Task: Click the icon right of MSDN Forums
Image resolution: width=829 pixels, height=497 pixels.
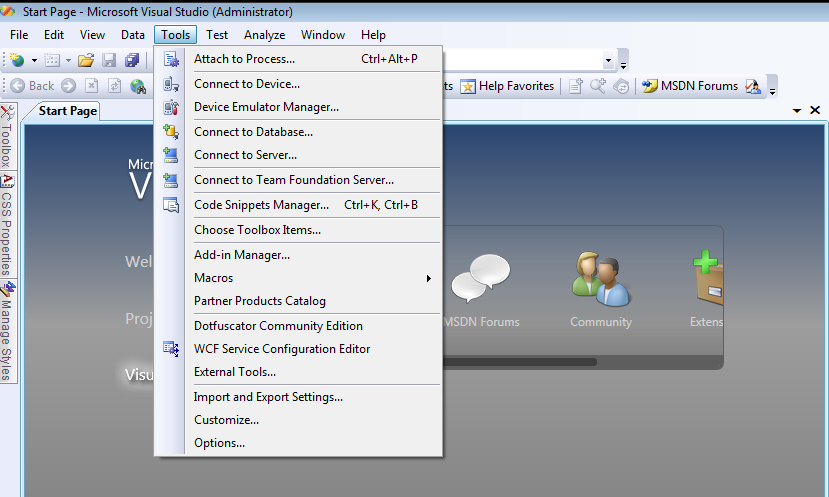Action: click(753, 86)
